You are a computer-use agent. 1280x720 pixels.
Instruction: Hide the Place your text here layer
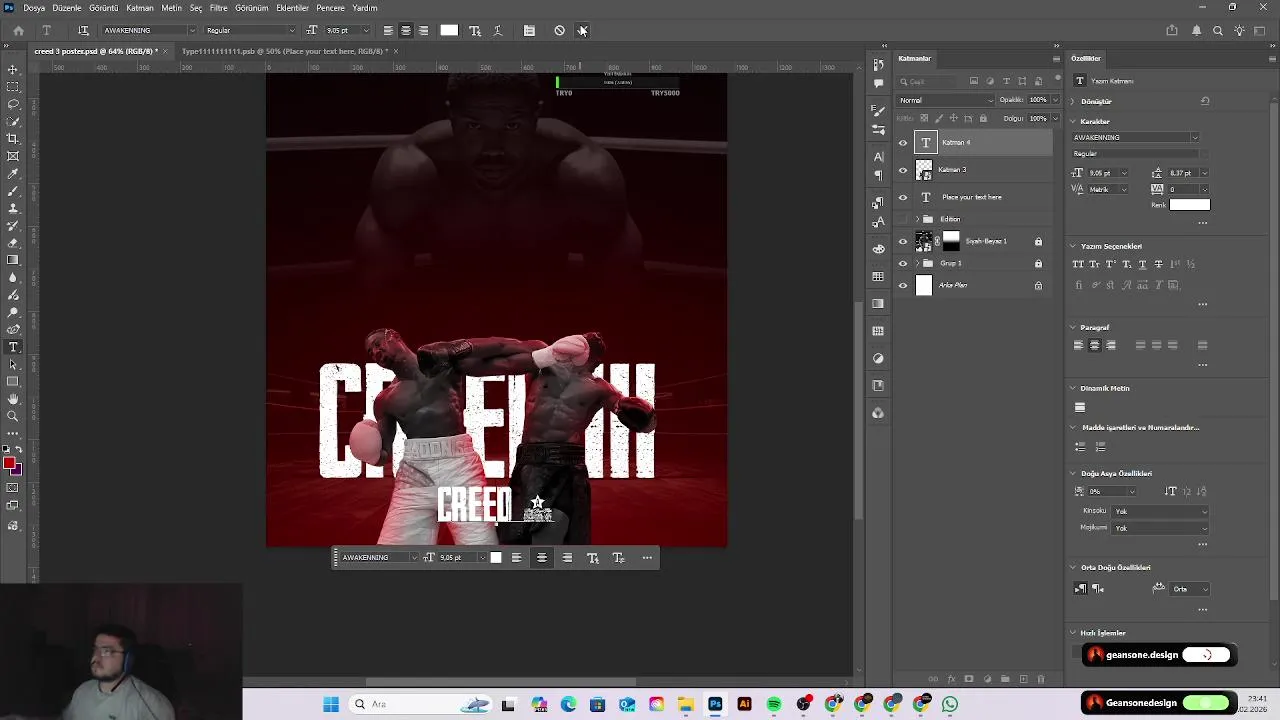(x=903, y=197)
